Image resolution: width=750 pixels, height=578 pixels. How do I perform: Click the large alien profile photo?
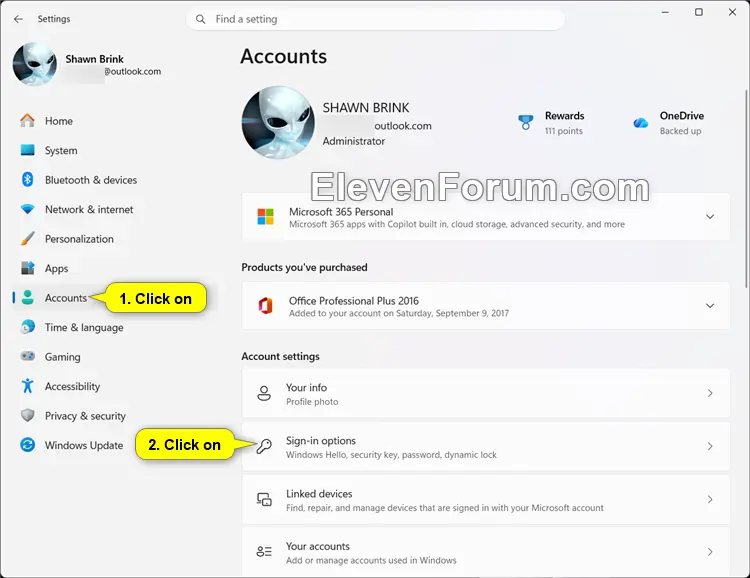point(278,122)
